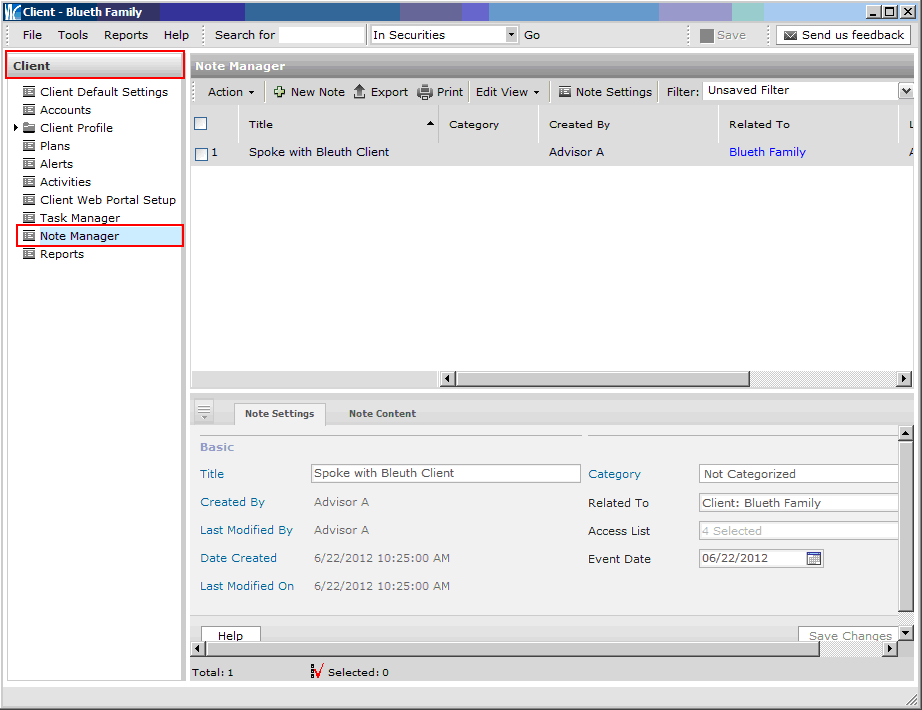Switch to the Note Content tab
The width and height of the screenshot is (922, 710).
point(382,414)
